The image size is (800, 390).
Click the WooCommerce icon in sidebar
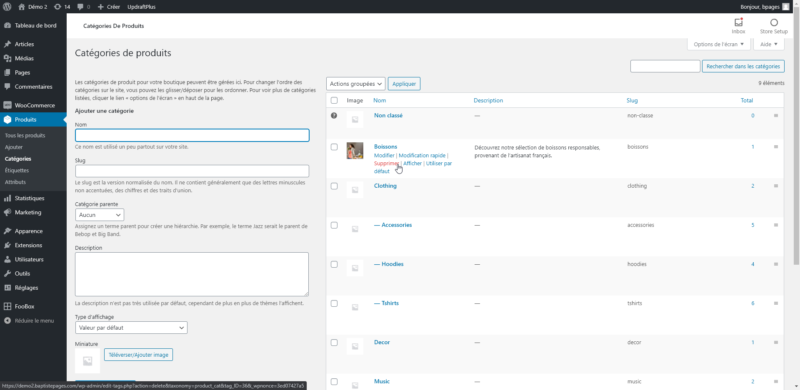(7, 106)
